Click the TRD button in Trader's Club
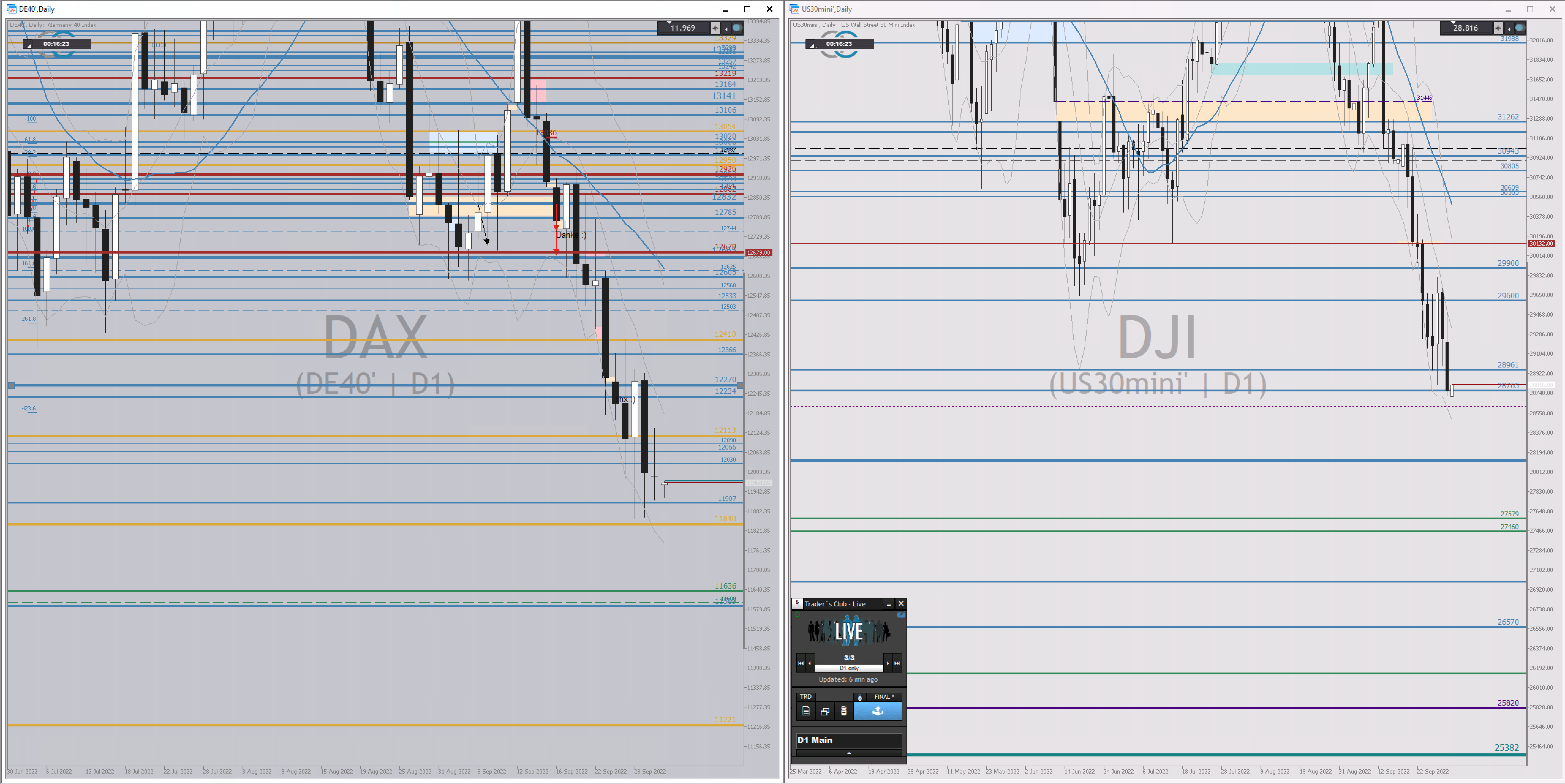The height and width of the screenshot is (784, 1565). click(x=806, y=696)
